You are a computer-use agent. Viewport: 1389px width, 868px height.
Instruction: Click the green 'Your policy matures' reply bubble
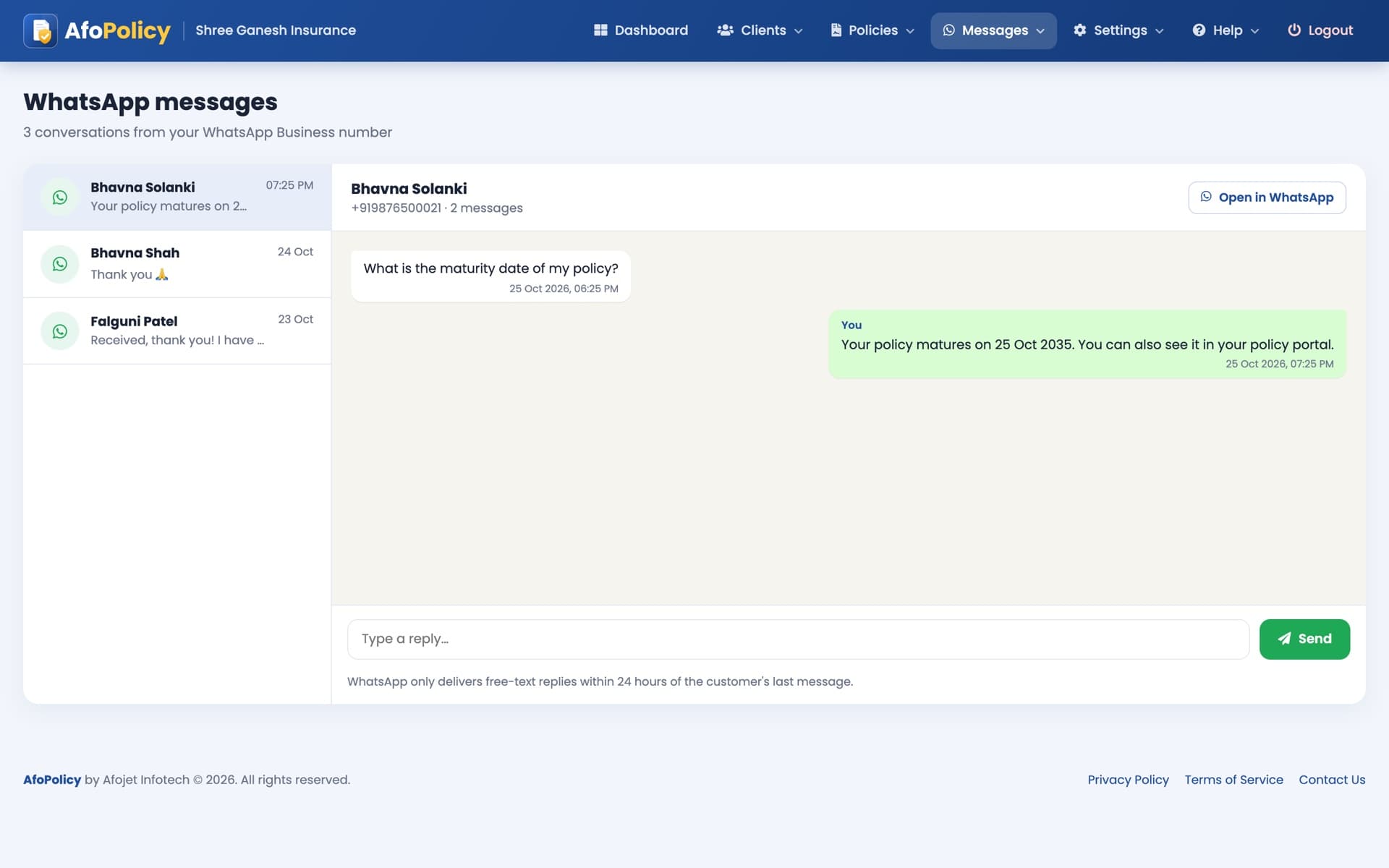[x=1087, y=344]
